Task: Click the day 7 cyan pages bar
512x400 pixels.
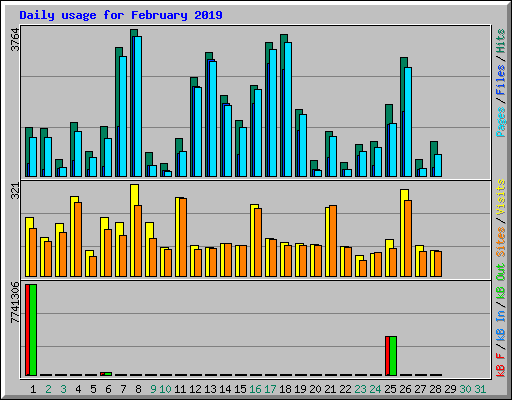Action: click(x=123, y=117)
